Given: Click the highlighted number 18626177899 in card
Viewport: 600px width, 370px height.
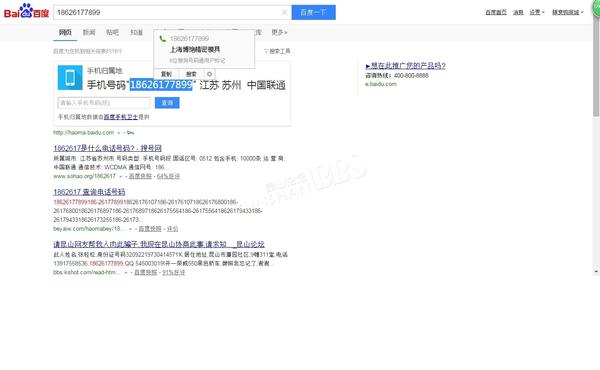Looking at the screenshot, I should pyautogui.click(x=161, y=85).
